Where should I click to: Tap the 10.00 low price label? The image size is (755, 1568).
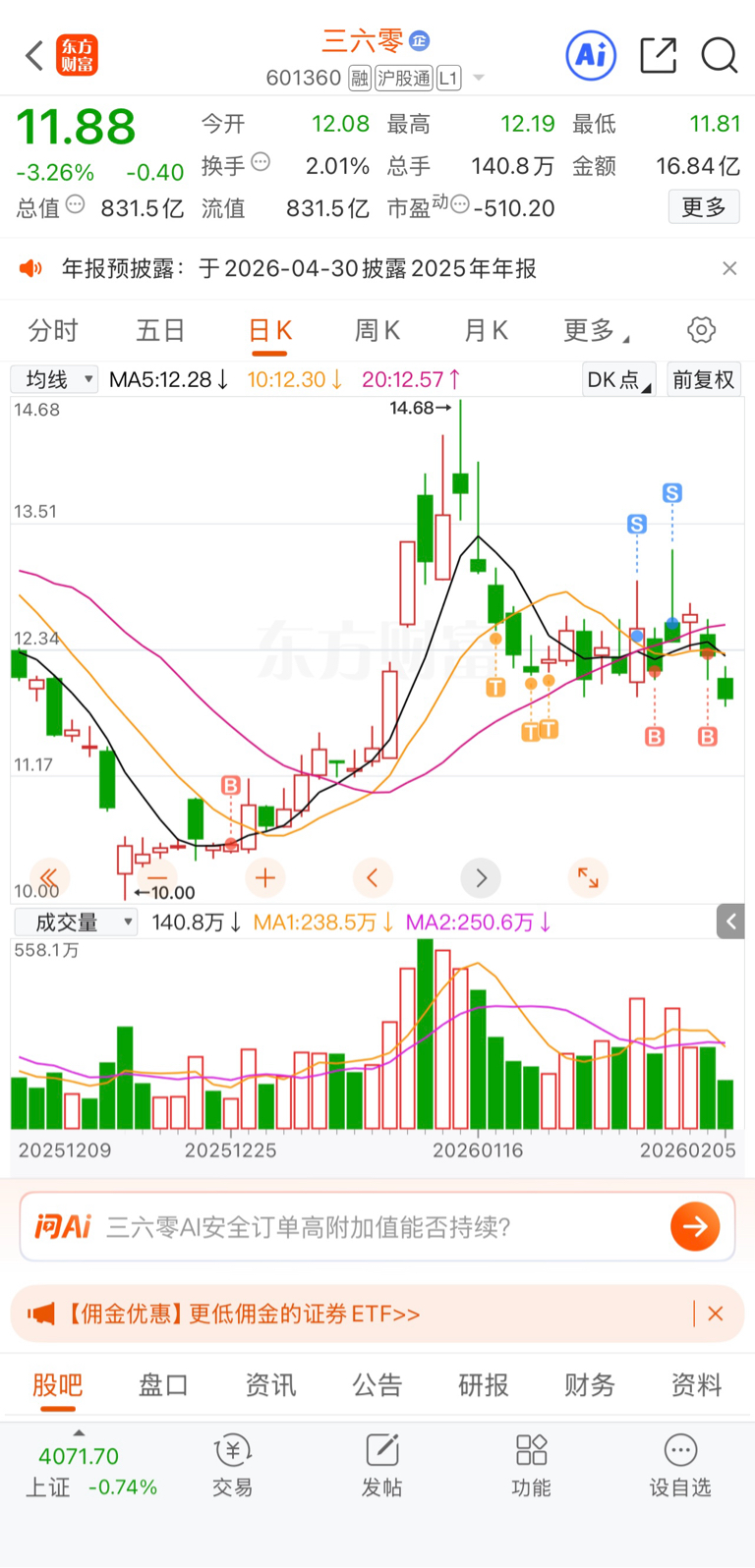tap(164, 892)
